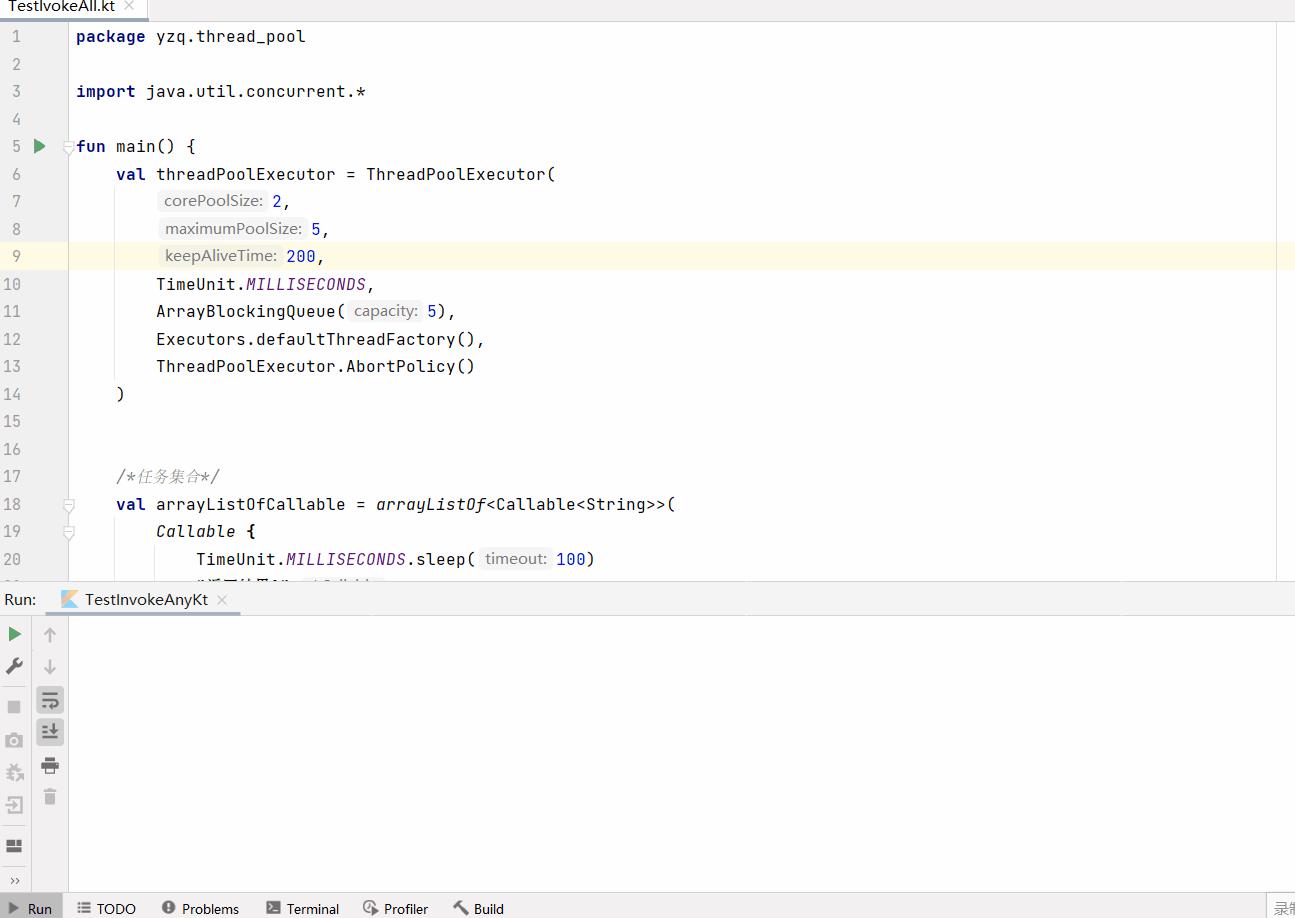Click the Exit icon in the Run toolbar
The height and width of the screenshot is (918, 1295).
coord(14,805)
